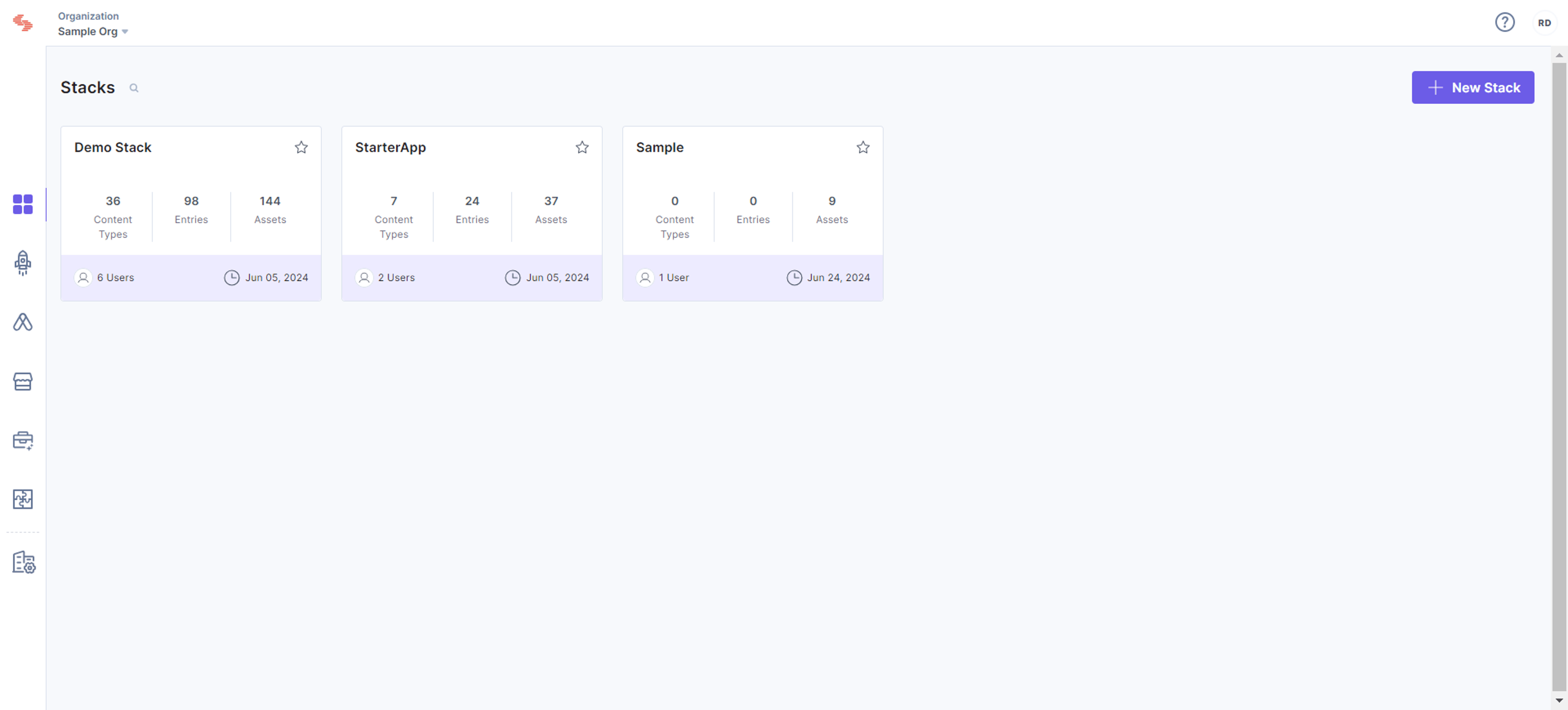Open the Developer Hub toolbox sidebar icon

click(x=22, y=440)
